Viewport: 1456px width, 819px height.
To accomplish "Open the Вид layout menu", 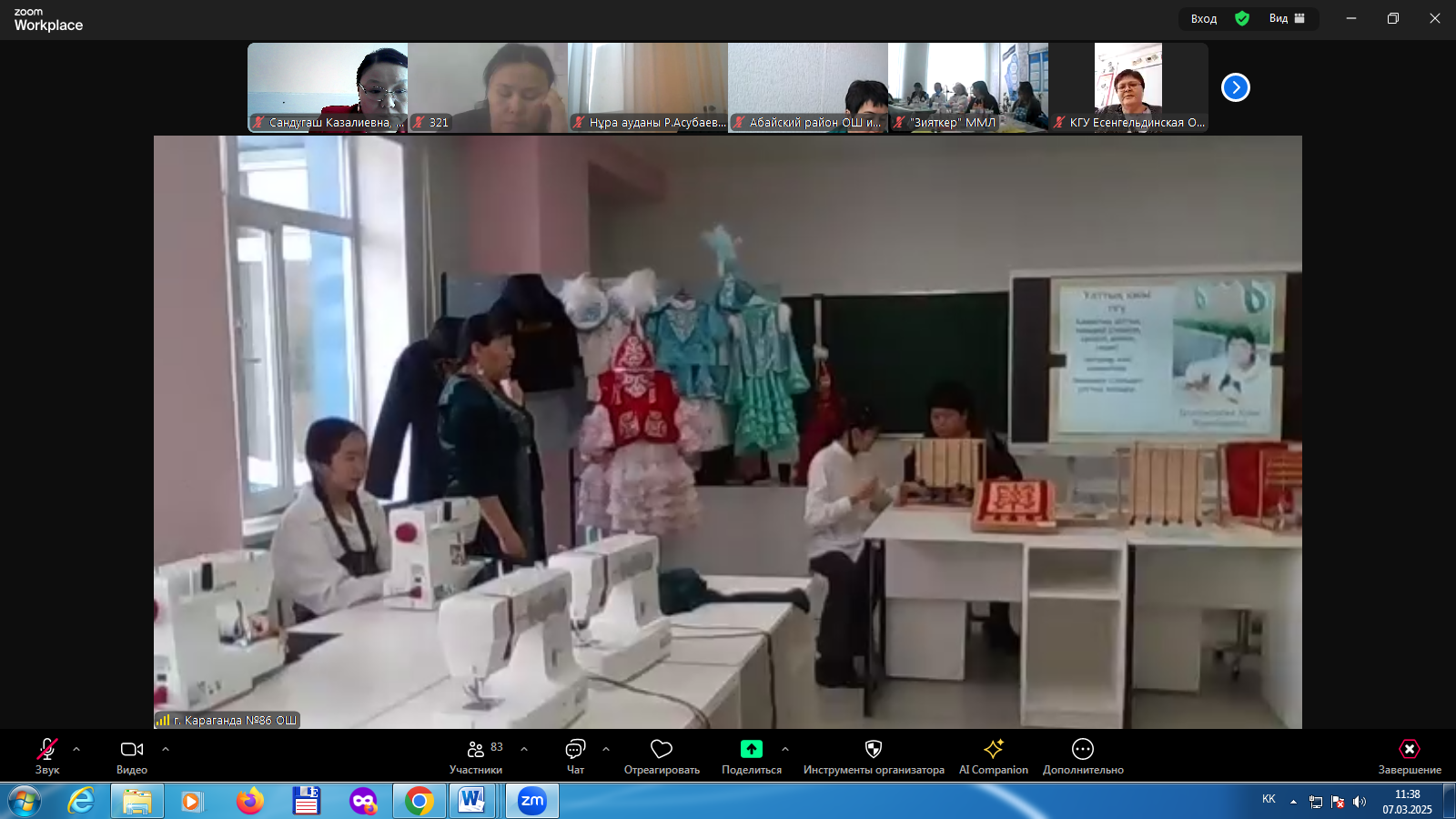I will (x=1287, y=18).
